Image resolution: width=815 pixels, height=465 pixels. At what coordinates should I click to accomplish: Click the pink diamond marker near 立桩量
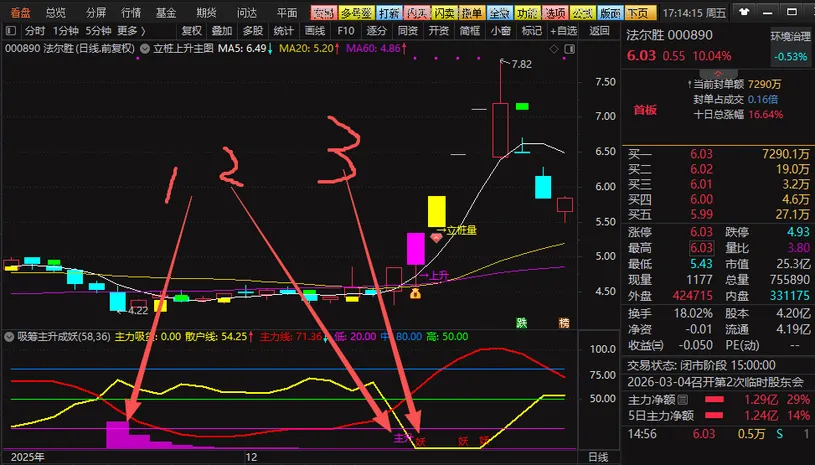436,236
